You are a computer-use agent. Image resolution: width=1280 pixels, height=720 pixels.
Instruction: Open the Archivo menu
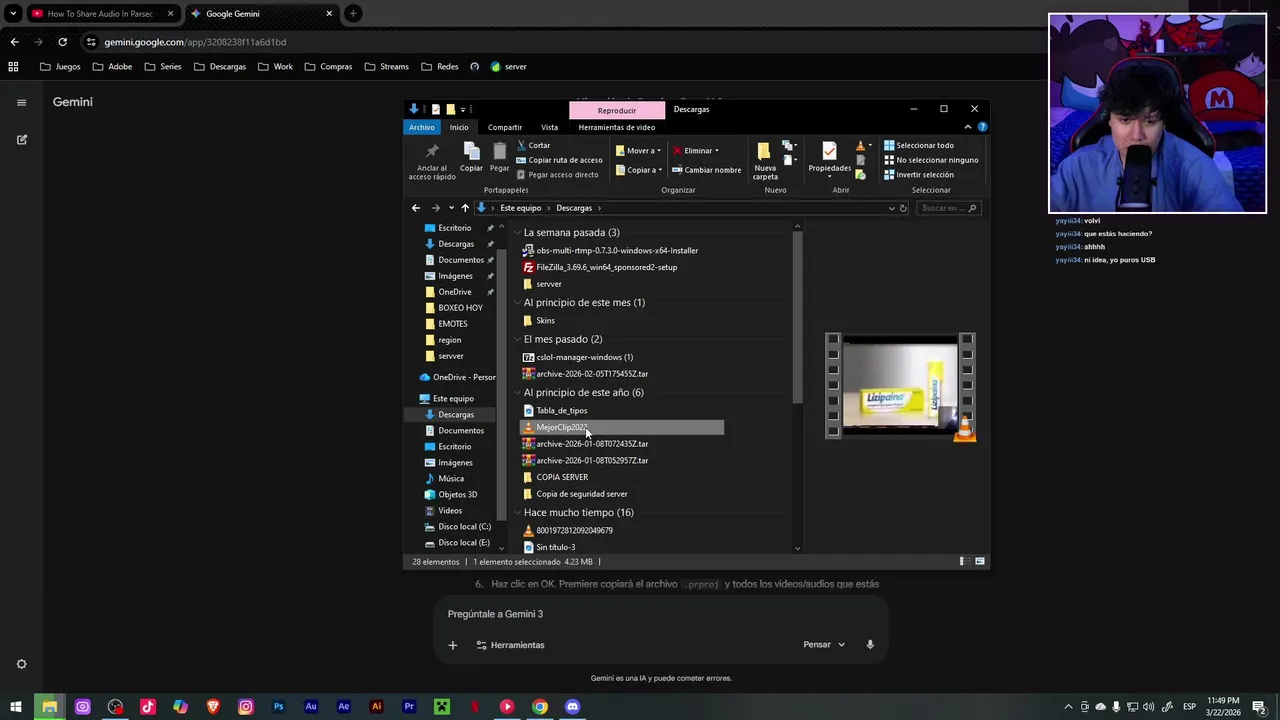coord(421,127)
